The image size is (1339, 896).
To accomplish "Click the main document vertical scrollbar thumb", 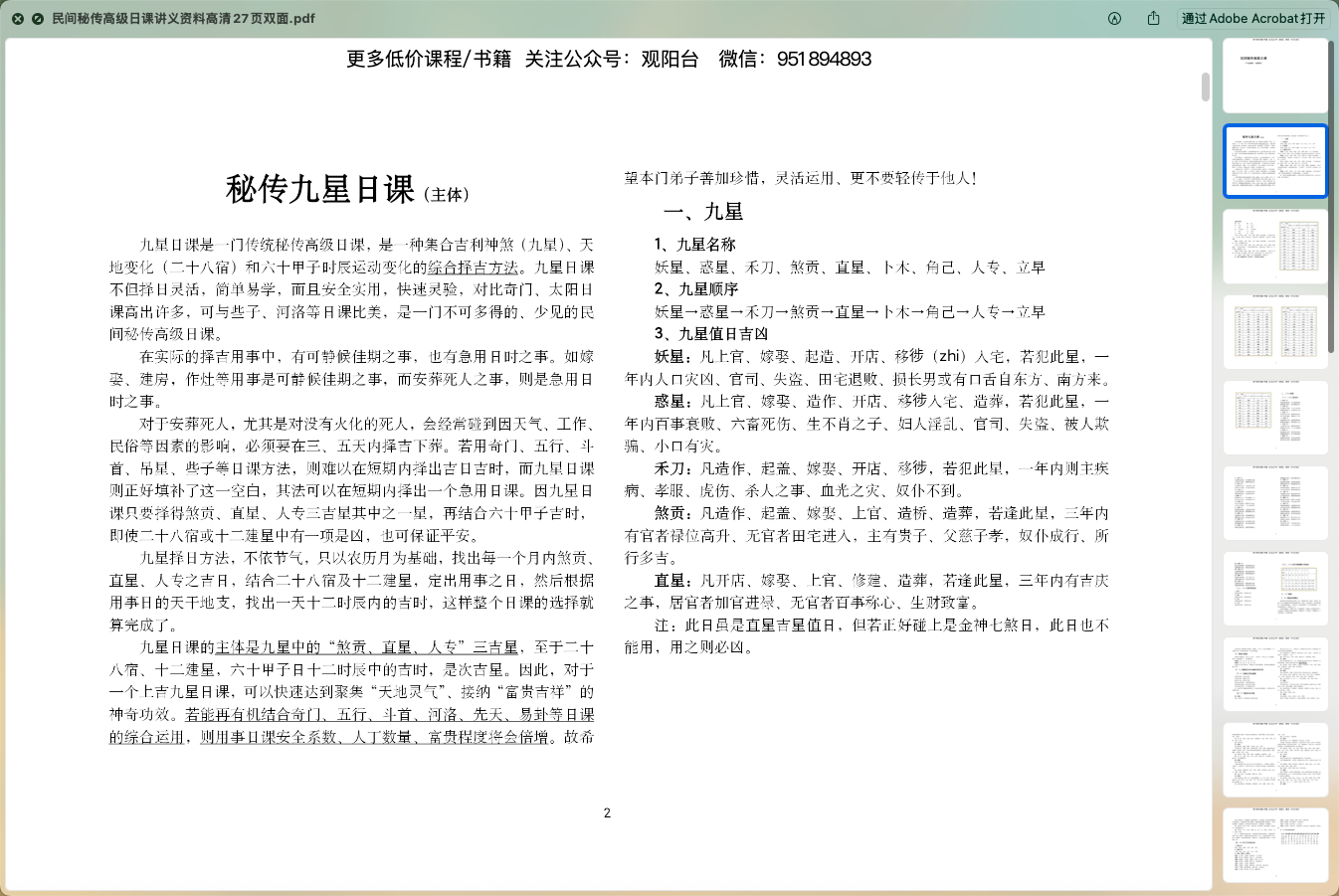I will point(1205,88).
